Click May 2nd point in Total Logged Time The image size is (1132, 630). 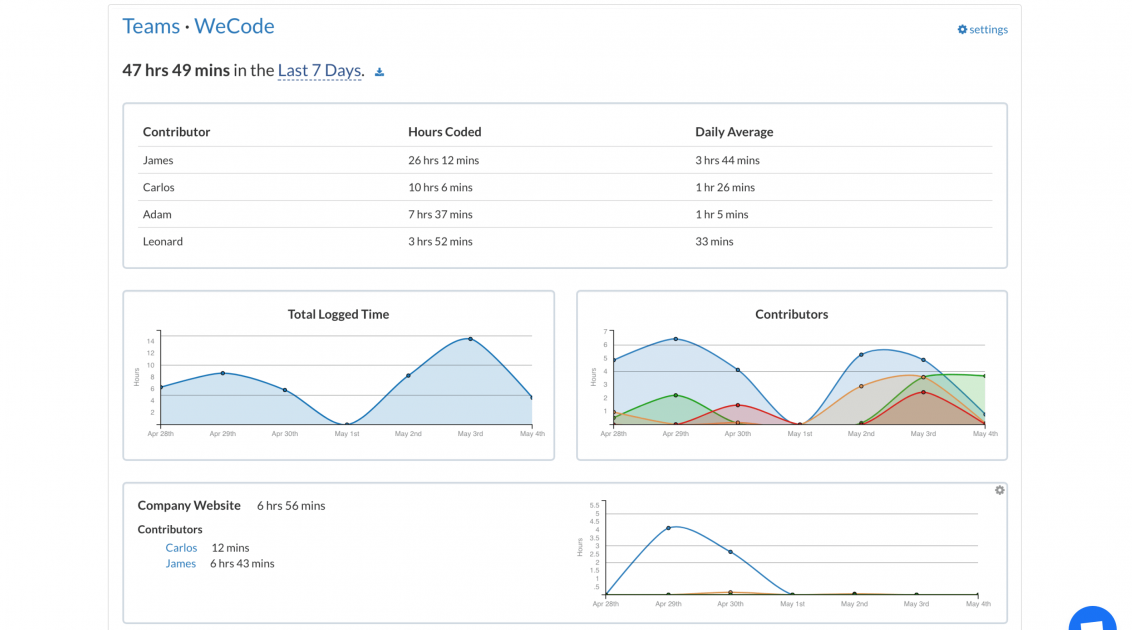408,376
